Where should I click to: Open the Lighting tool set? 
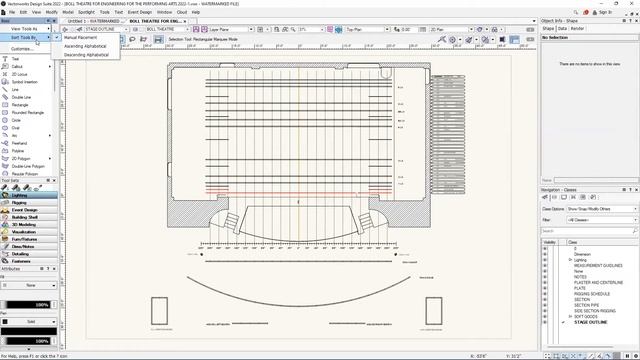click(x=29, y=196)
